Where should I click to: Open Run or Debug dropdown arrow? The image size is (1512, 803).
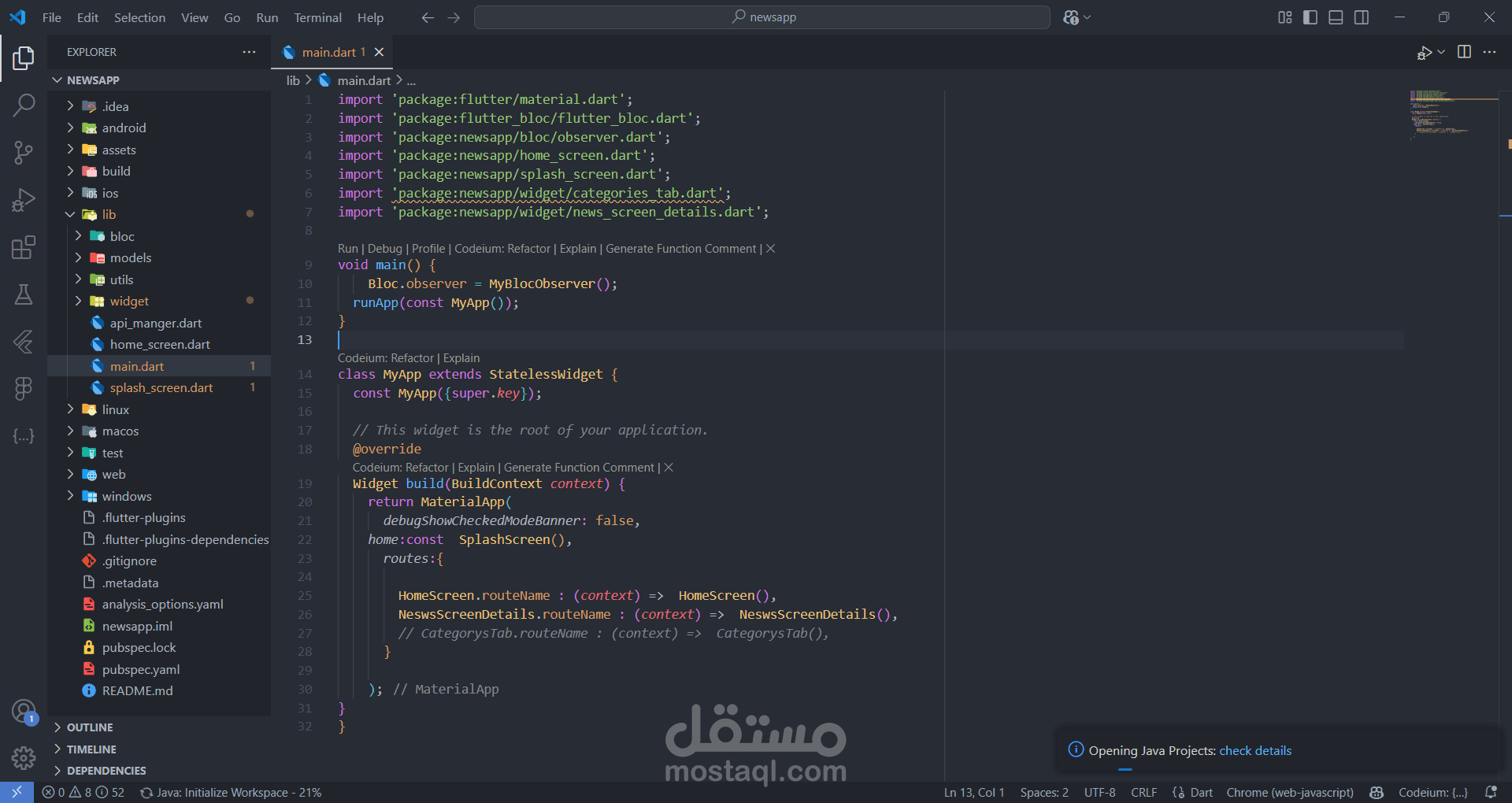pos(1441,52)
